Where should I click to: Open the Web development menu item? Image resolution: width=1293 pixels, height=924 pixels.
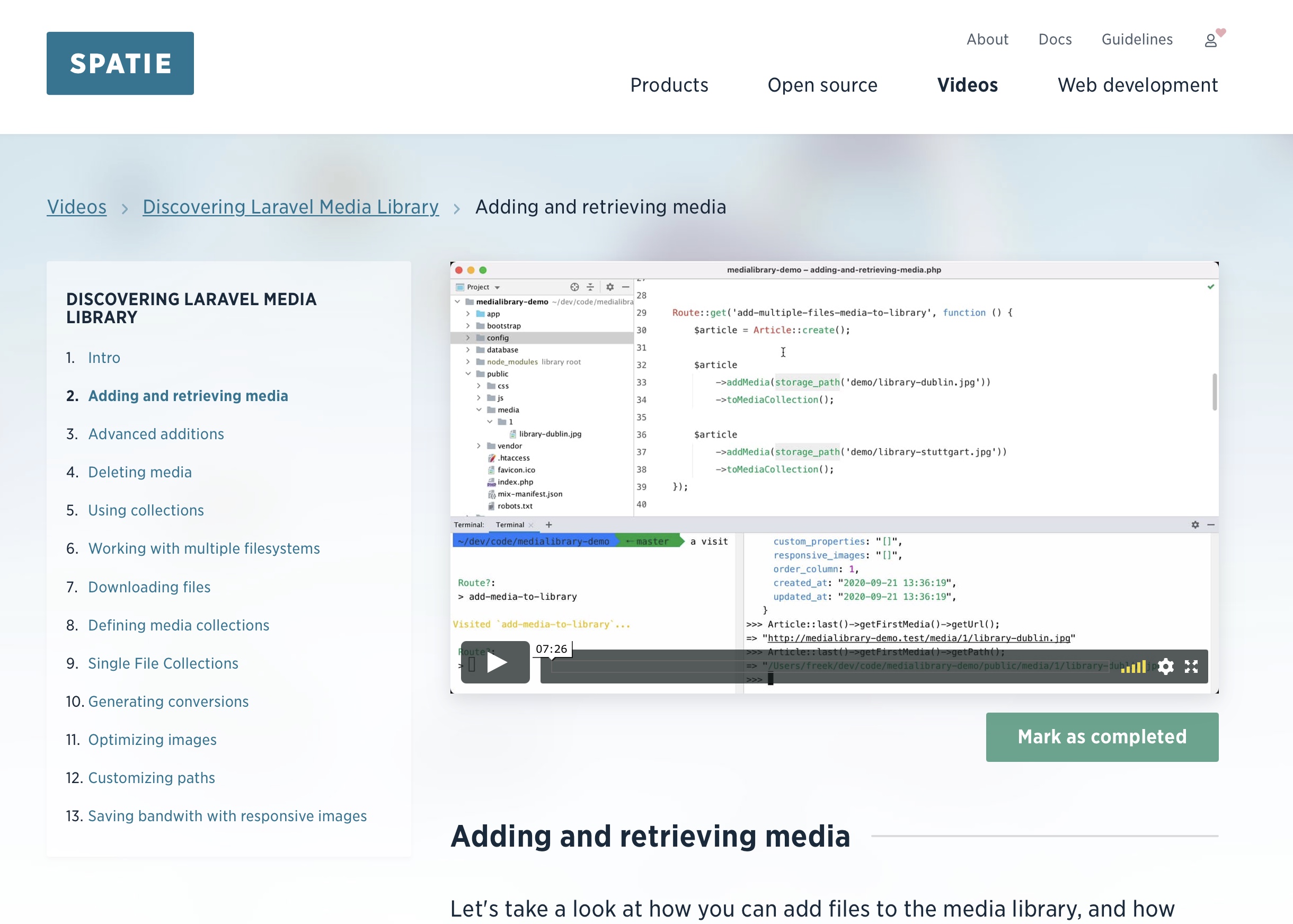(1137, 85)
